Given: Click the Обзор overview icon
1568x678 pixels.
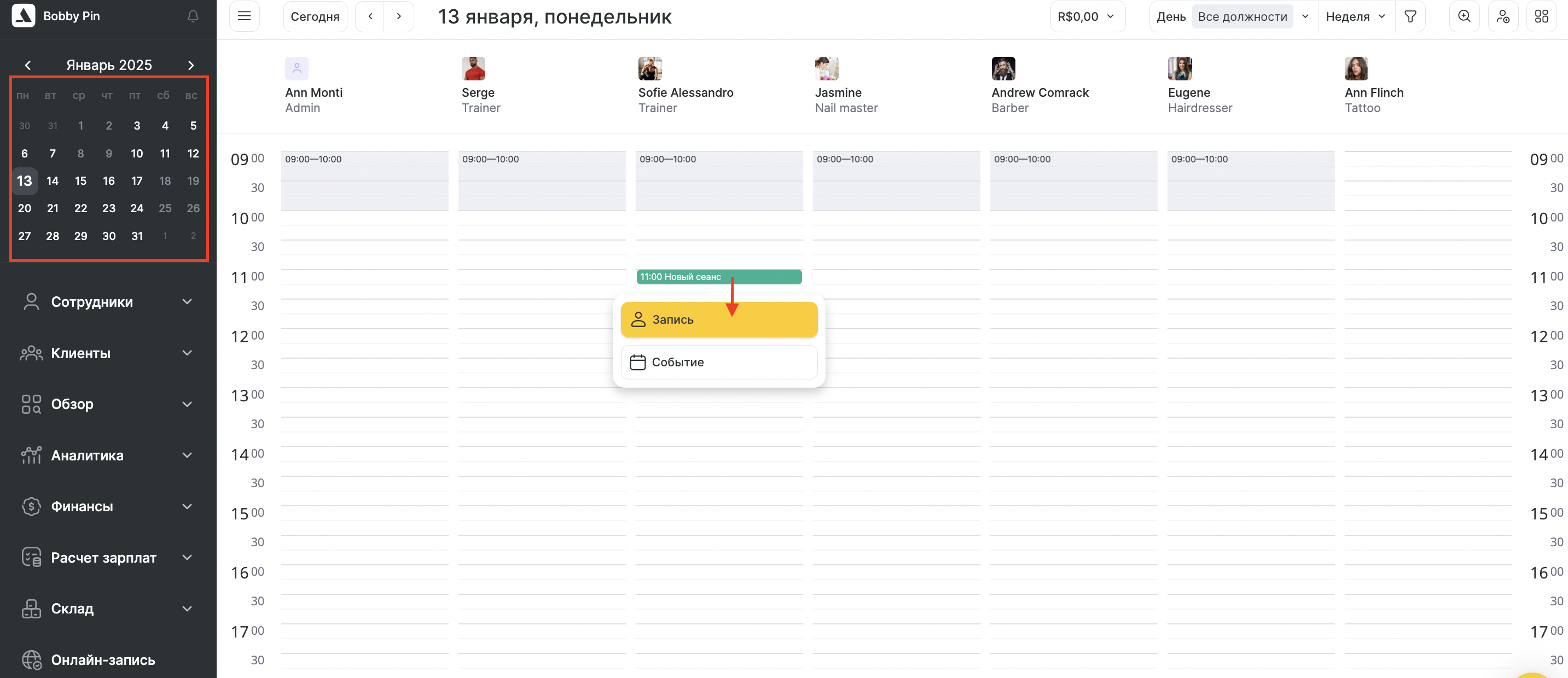Looking at the screenshot, I should 31,405.
